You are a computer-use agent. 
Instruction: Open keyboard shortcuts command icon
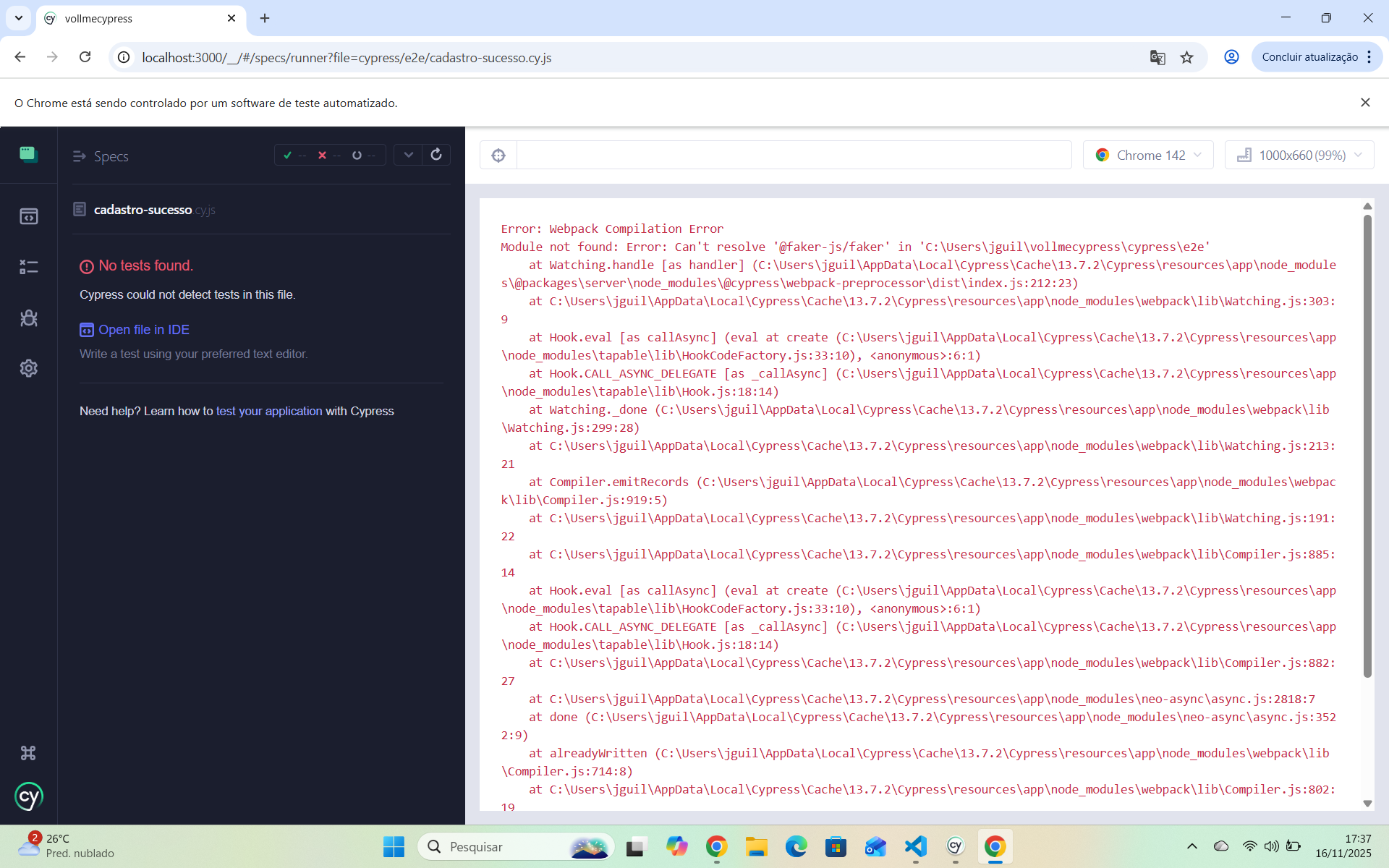tap(28, 753)
